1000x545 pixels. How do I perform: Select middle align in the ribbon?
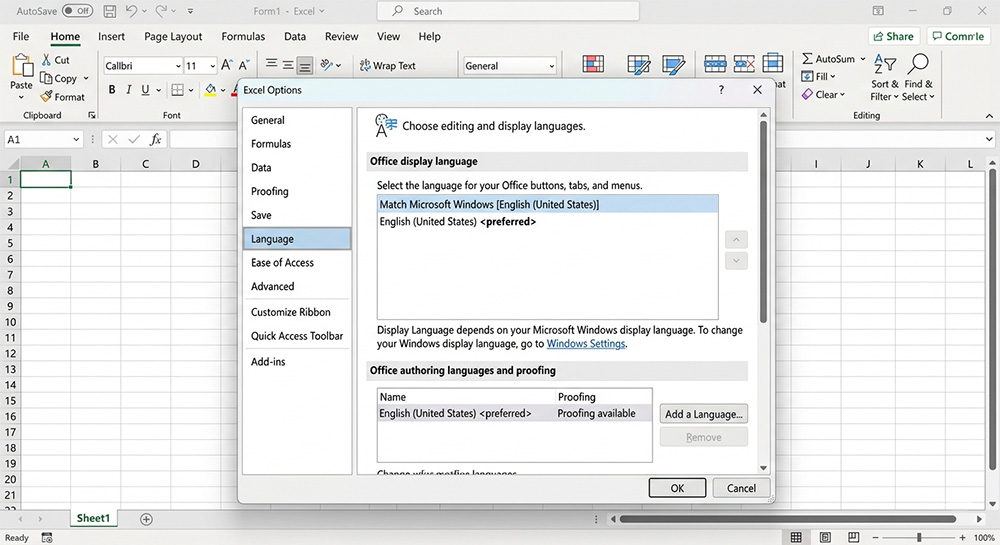click(x=288, y=65)
